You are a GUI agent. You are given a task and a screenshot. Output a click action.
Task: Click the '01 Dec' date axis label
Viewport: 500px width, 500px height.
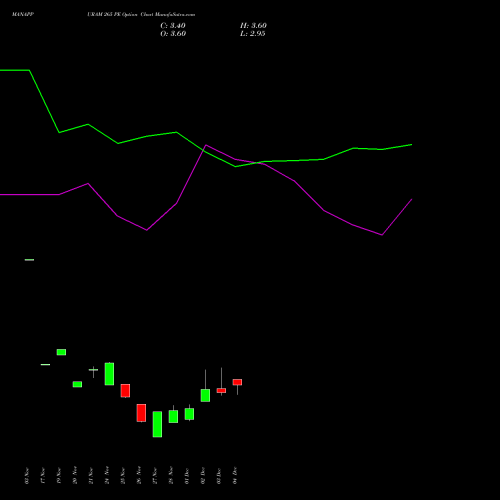tap(187, 475)
